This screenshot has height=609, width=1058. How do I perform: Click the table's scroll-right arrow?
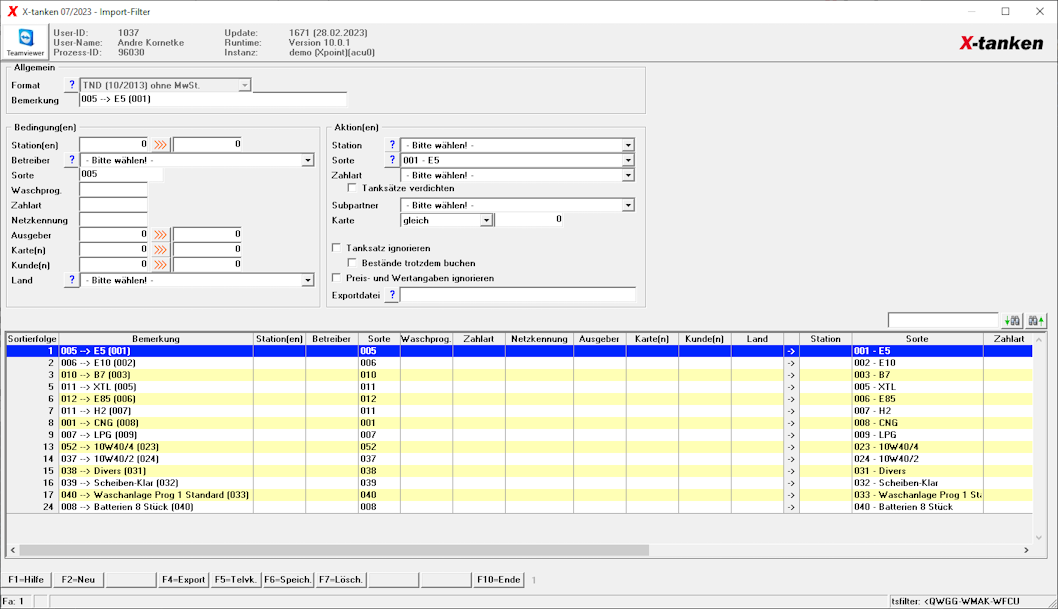tap(1026, 550)
